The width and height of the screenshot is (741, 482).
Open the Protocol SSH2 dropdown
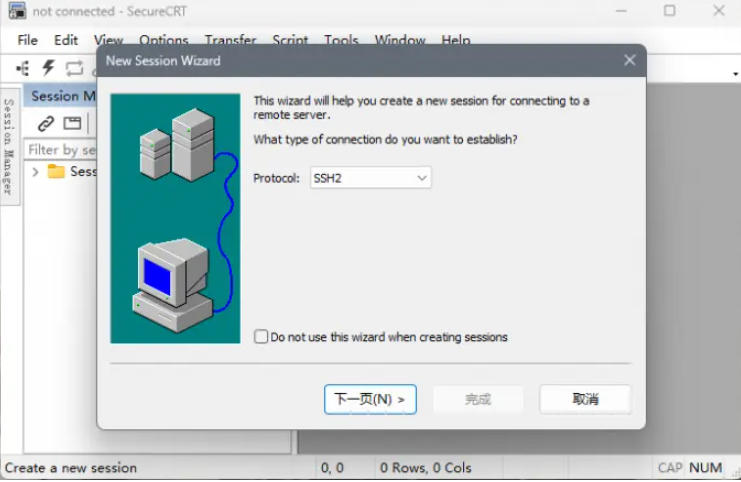pyautogui.click(x=370, y=178)
